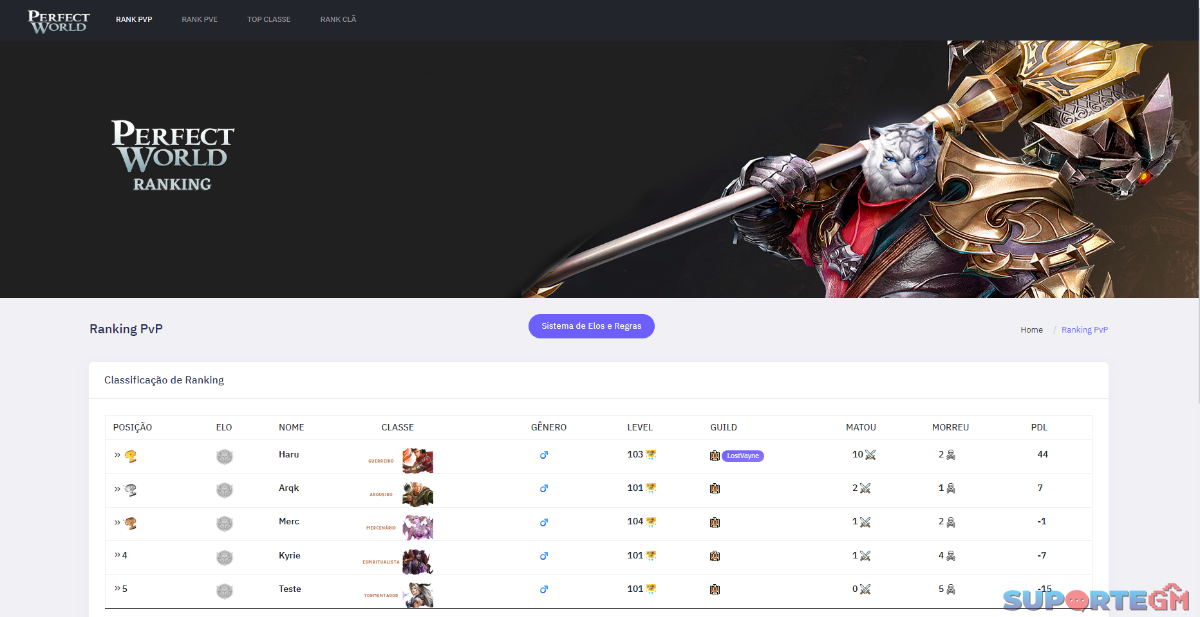Click the guild icon in Teste's row
Viewport: 1200px width, 617px height.
[715, 589]
